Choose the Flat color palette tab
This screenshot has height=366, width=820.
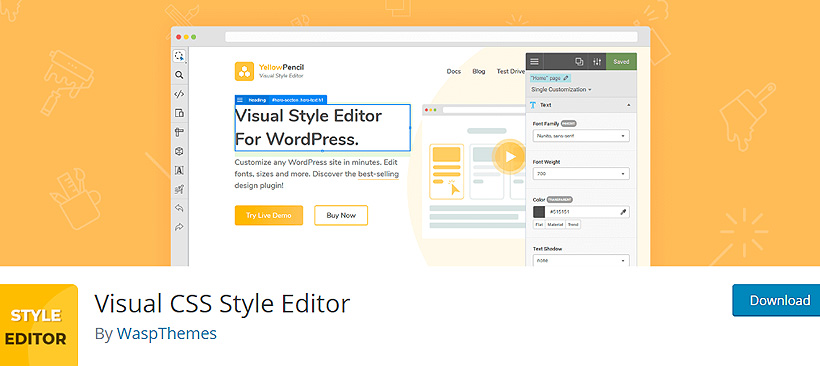539,224
